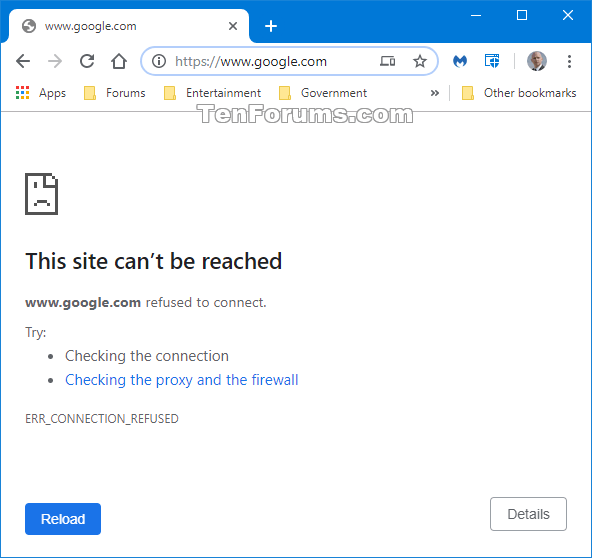Open the Forums bookmark folder

tap(114, 93)
